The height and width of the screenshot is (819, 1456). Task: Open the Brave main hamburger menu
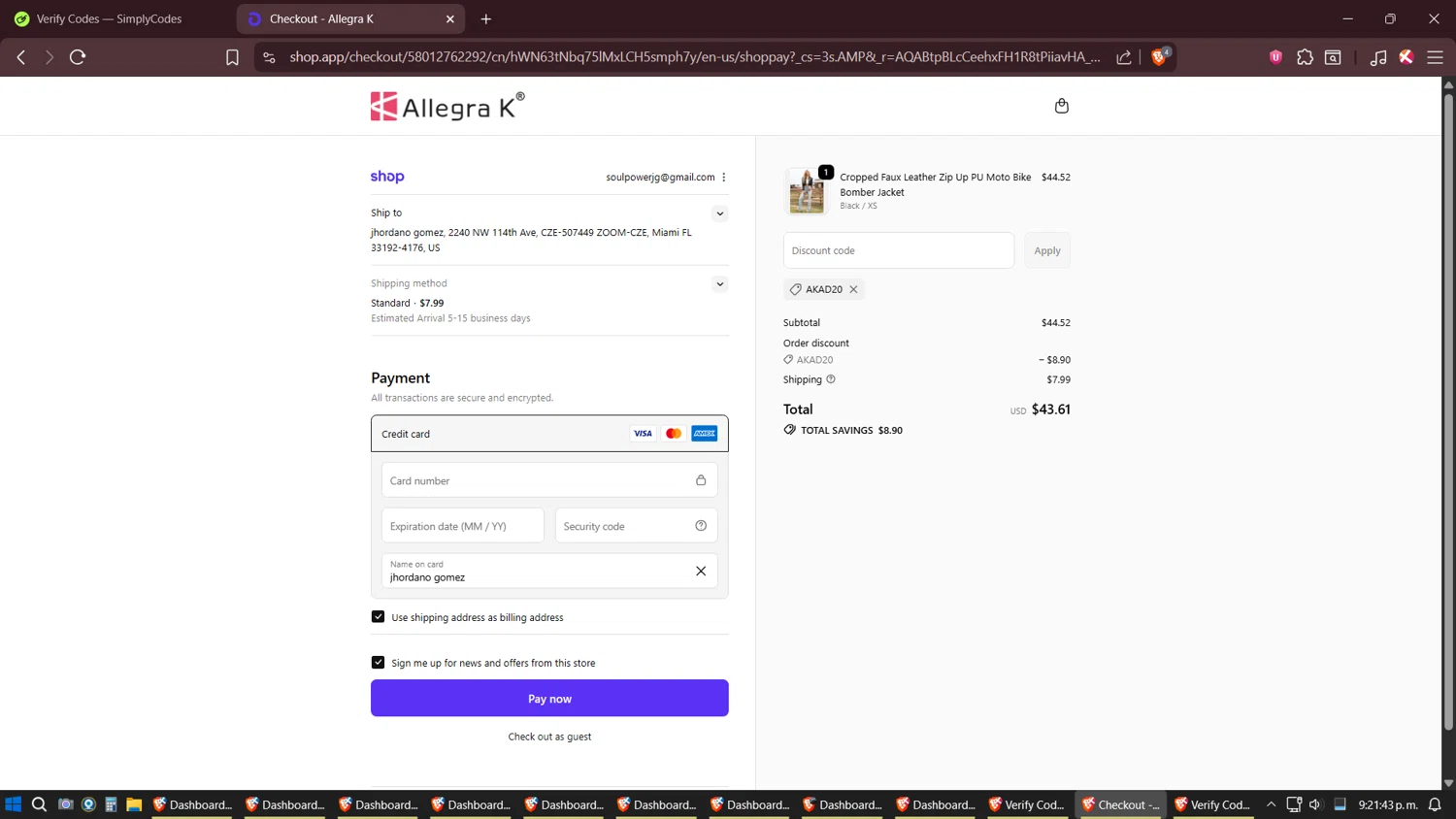(x=1435, y=57)
